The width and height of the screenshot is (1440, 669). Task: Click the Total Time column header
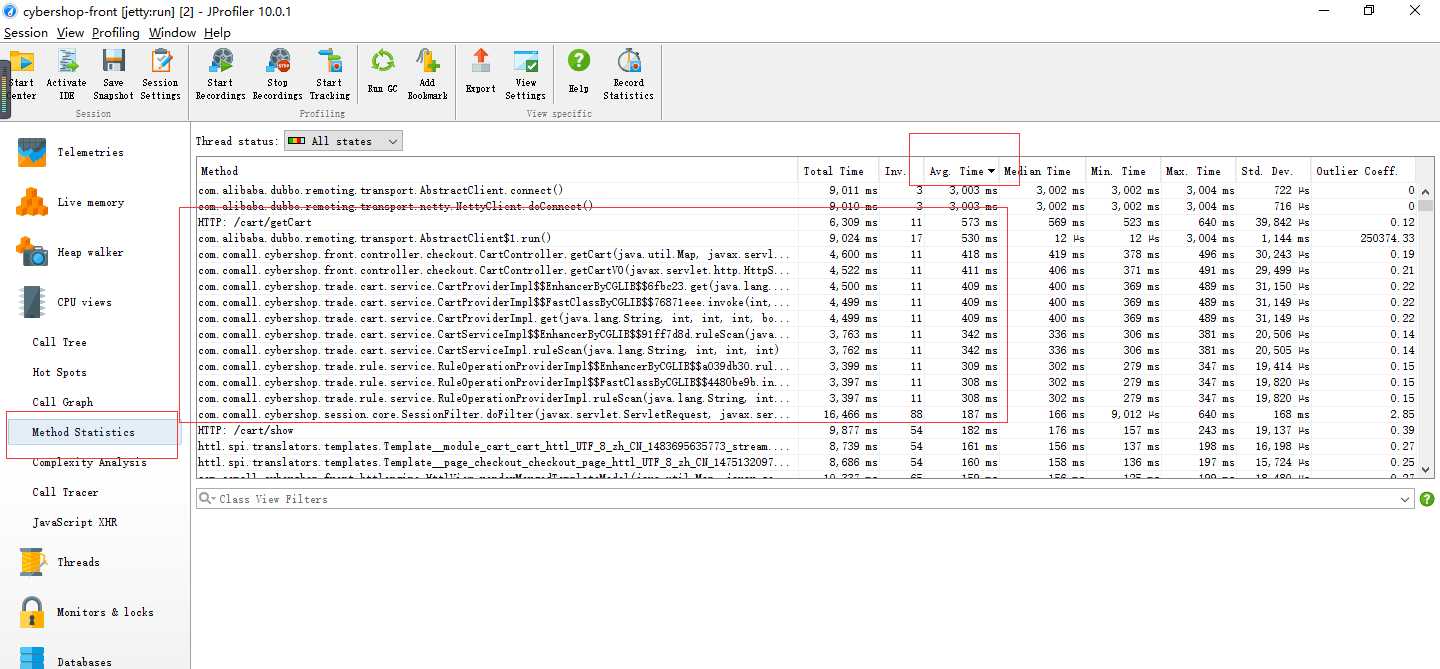(838, 171)
